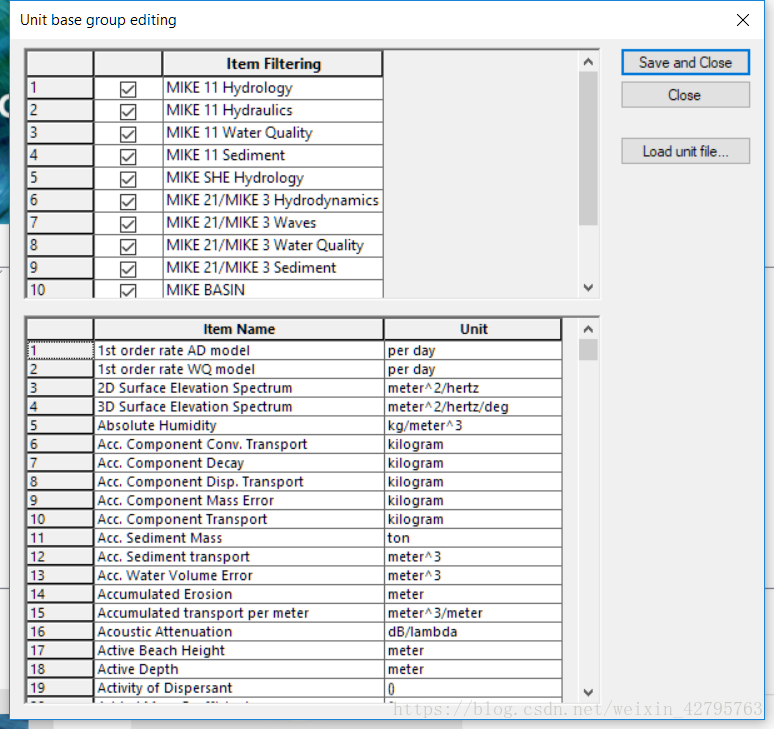Screen dimensions: 774x729
Task: Toggle the MIKE 11 Hydraulics checkbox
Action: pos(128,112)
